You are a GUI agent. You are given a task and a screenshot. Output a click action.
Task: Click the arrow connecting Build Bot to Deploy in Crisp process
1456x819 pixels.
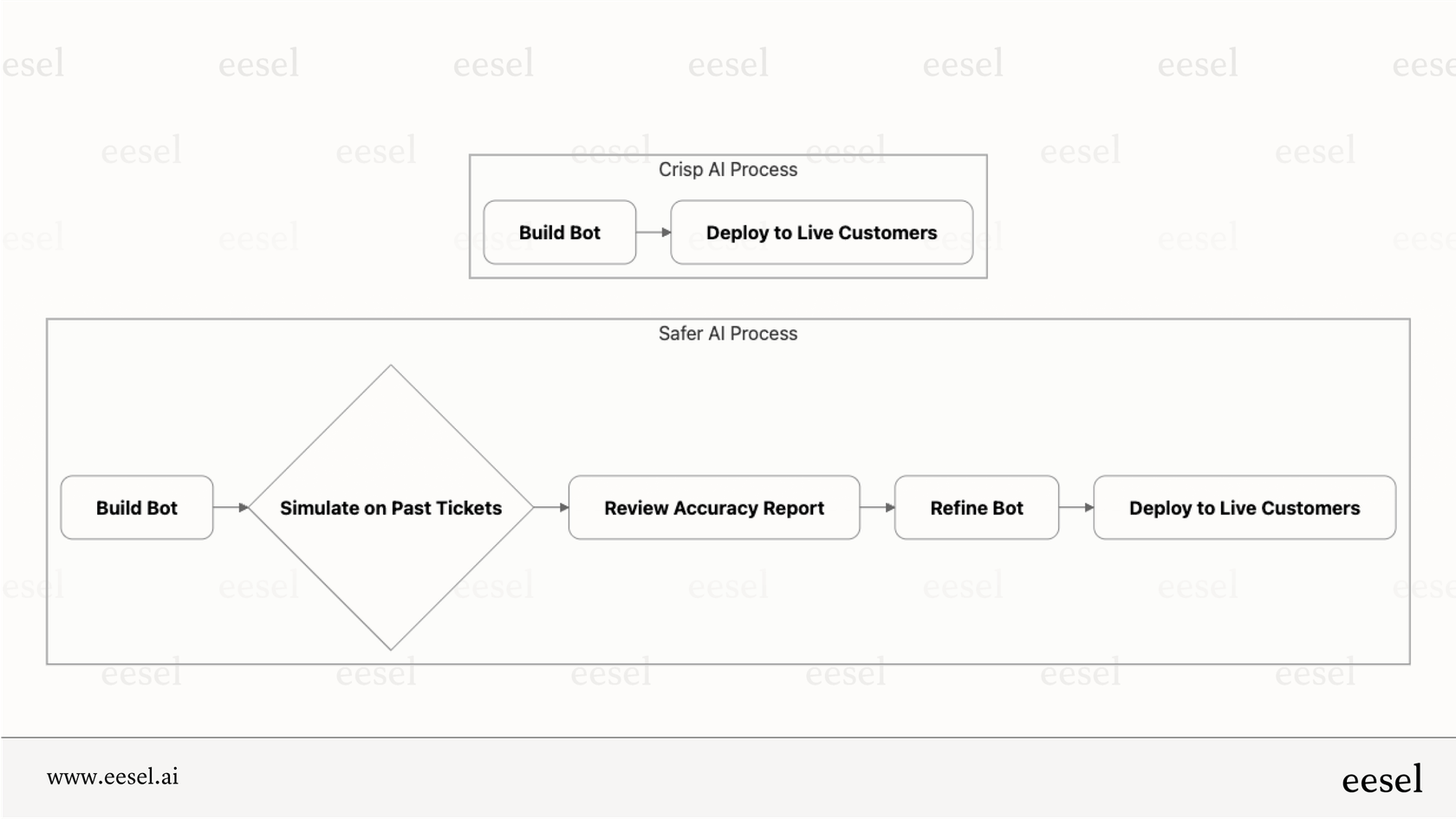point(653,232)
